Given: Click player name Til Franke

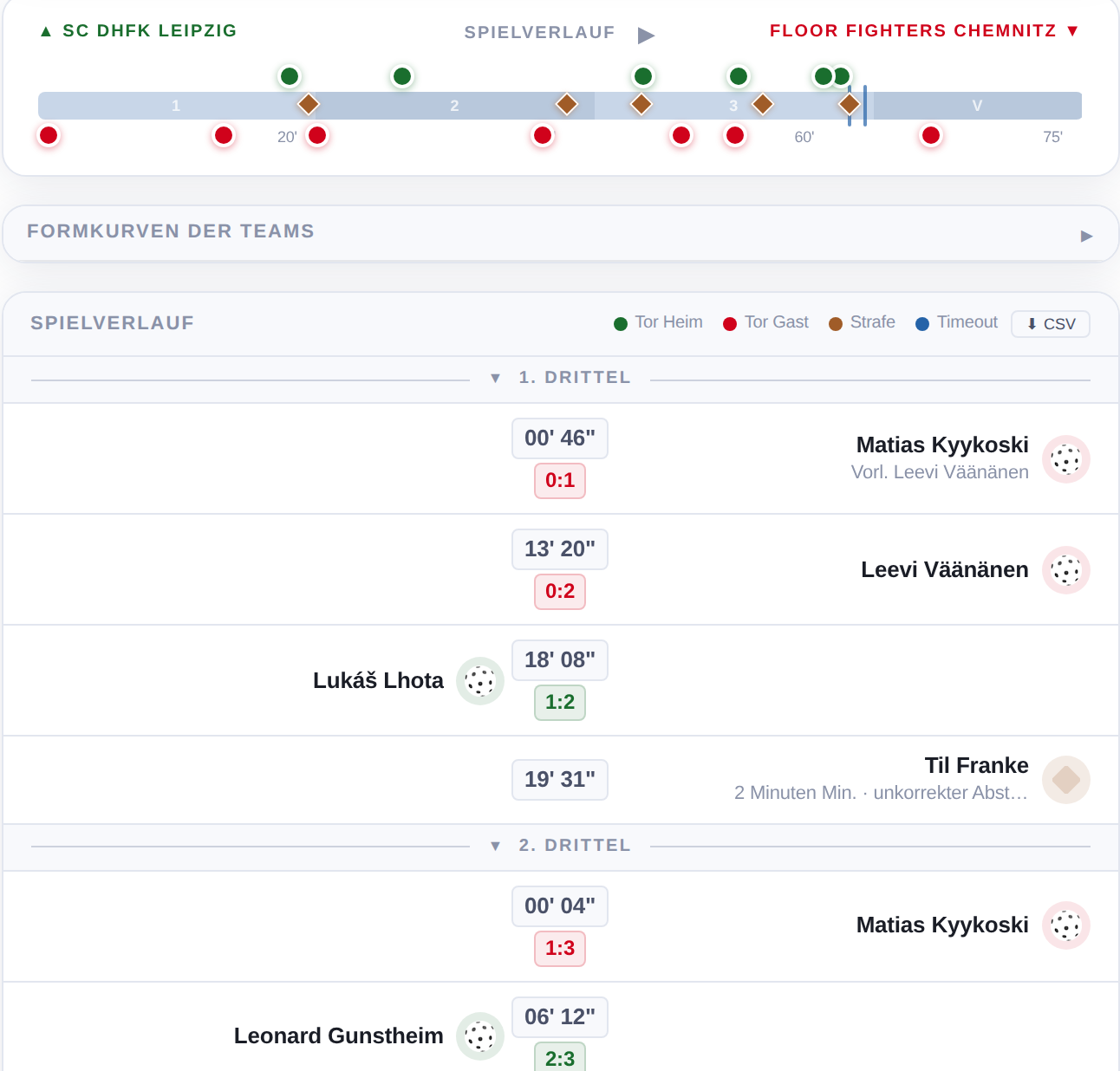Looking at the screenshot, I should tap(977, 766).
